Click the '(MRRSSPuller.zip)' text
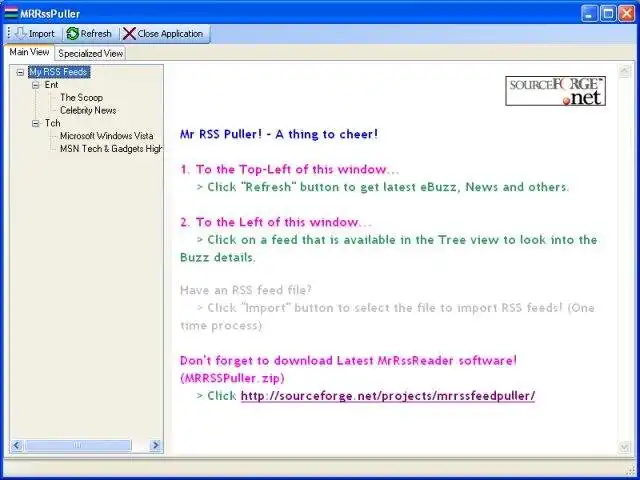 pos(232,378)
